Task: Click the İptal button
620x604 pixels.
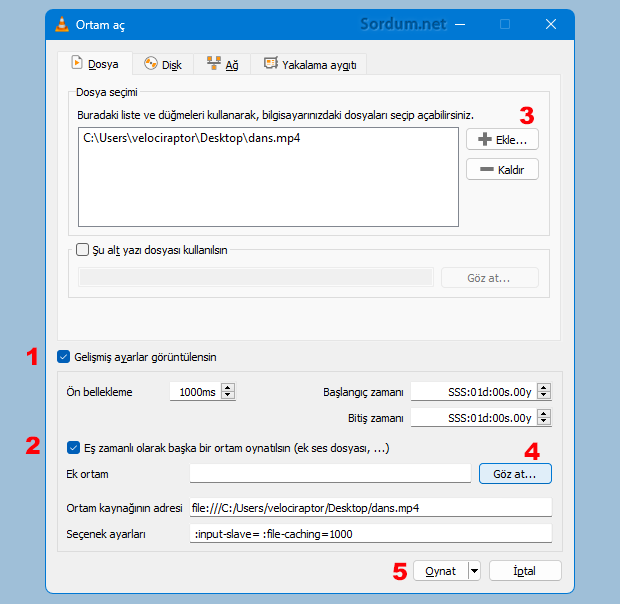Action: [525, 570]
